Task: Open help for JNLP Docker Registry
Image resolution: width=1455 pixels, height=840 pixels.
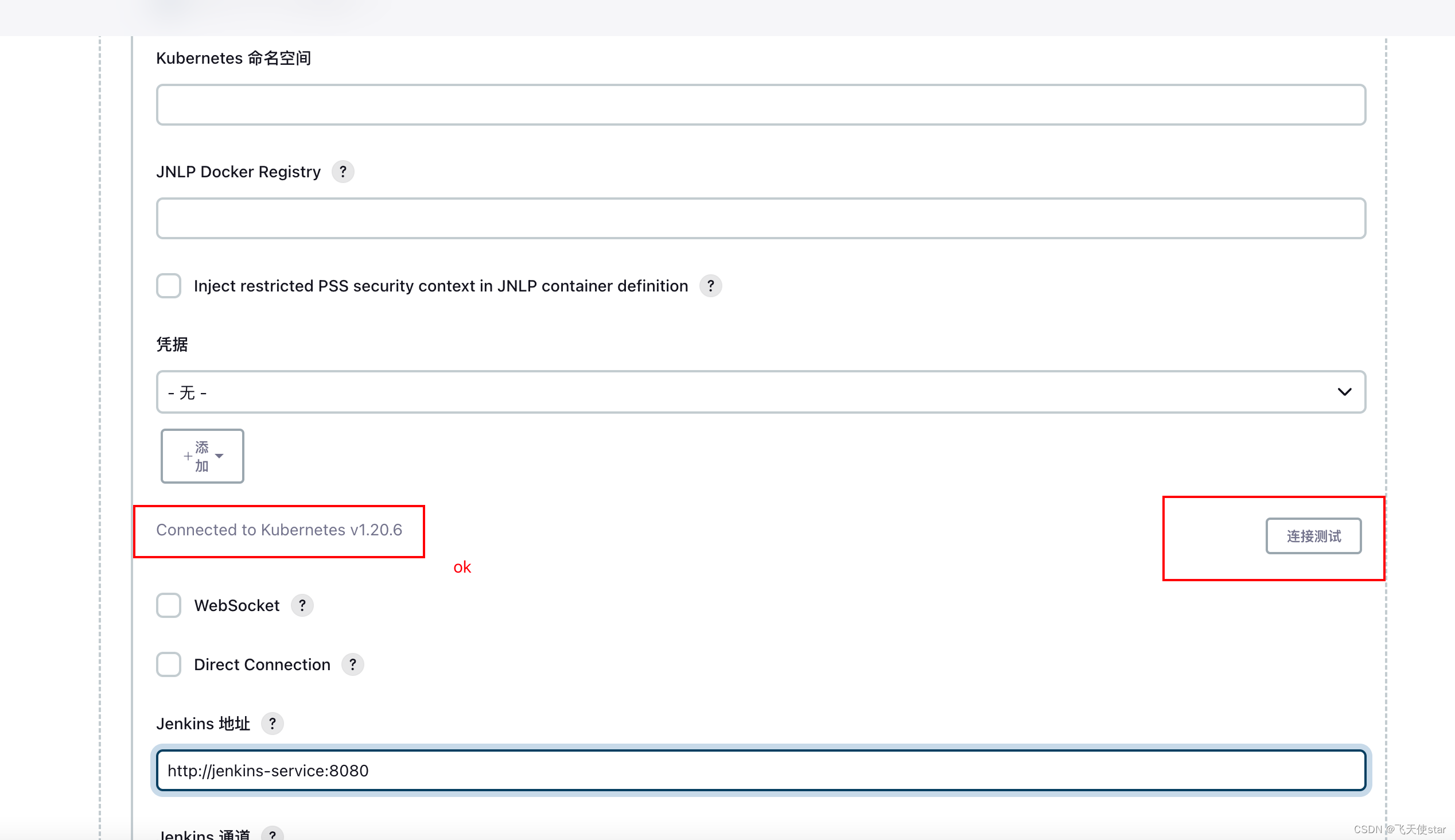Action: point(343,172)
